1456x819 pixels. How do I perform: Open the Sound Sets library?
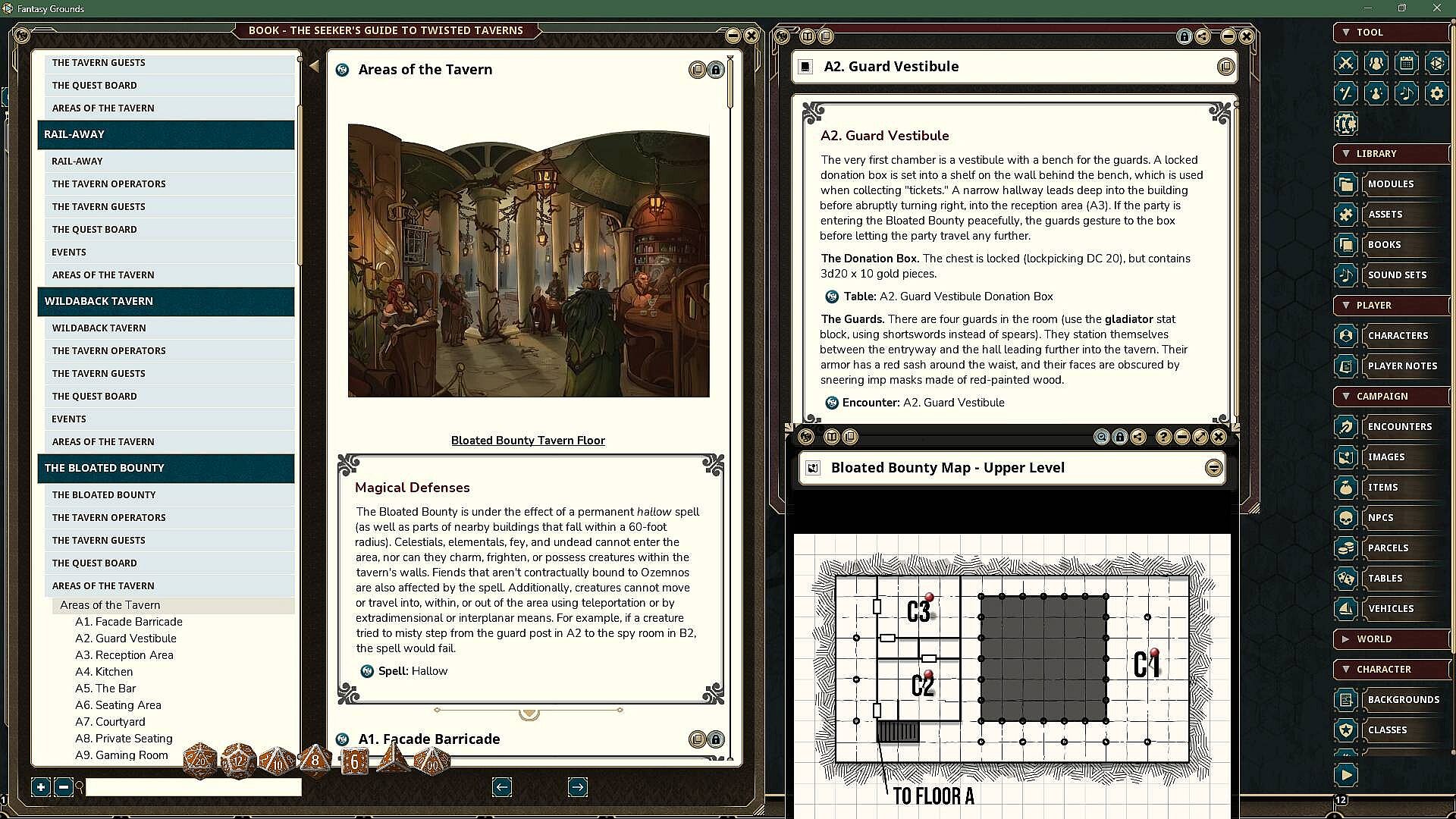(1397, 275)
